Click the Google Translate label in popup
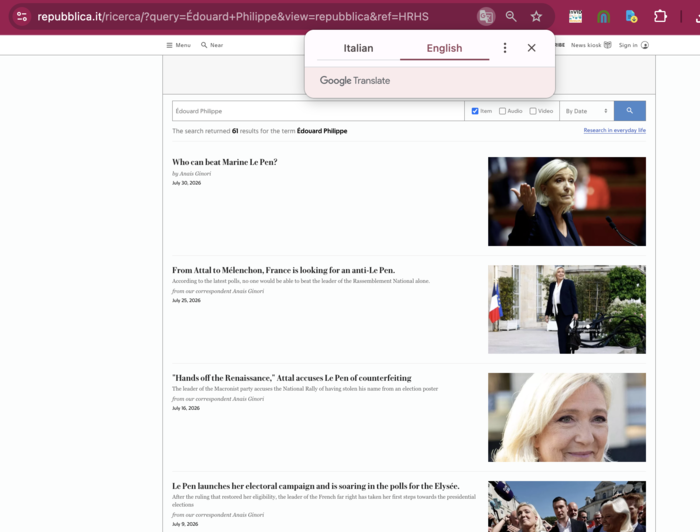700x532 pixels. point(355,81)
